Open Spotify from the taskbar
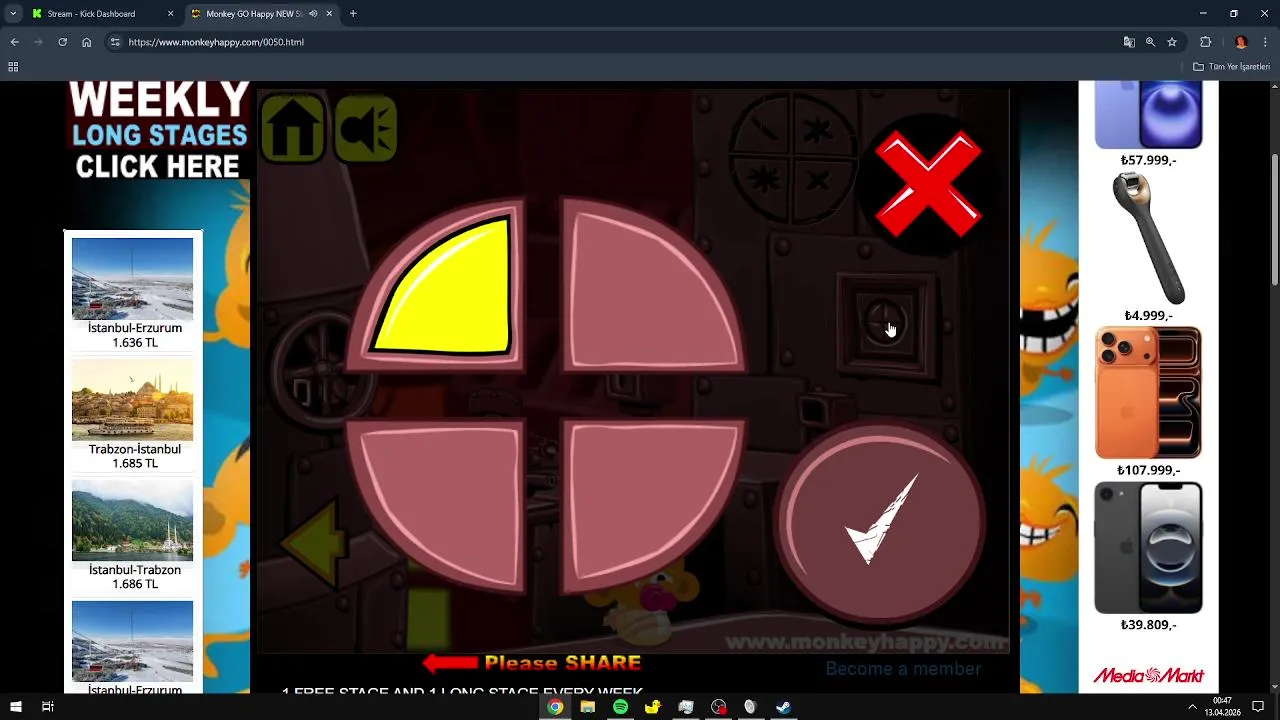Screen dimensions: 1280x720 (x=620, y=707)
